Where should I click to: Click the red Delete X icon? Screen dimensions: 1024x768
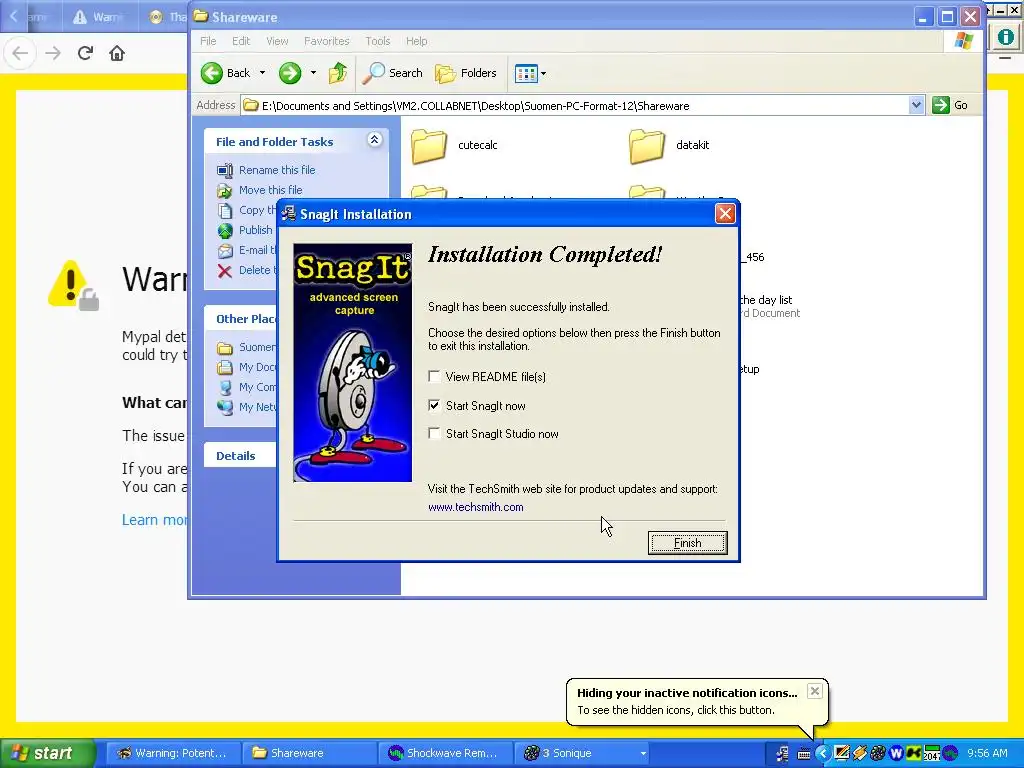[x=225, y=271]
